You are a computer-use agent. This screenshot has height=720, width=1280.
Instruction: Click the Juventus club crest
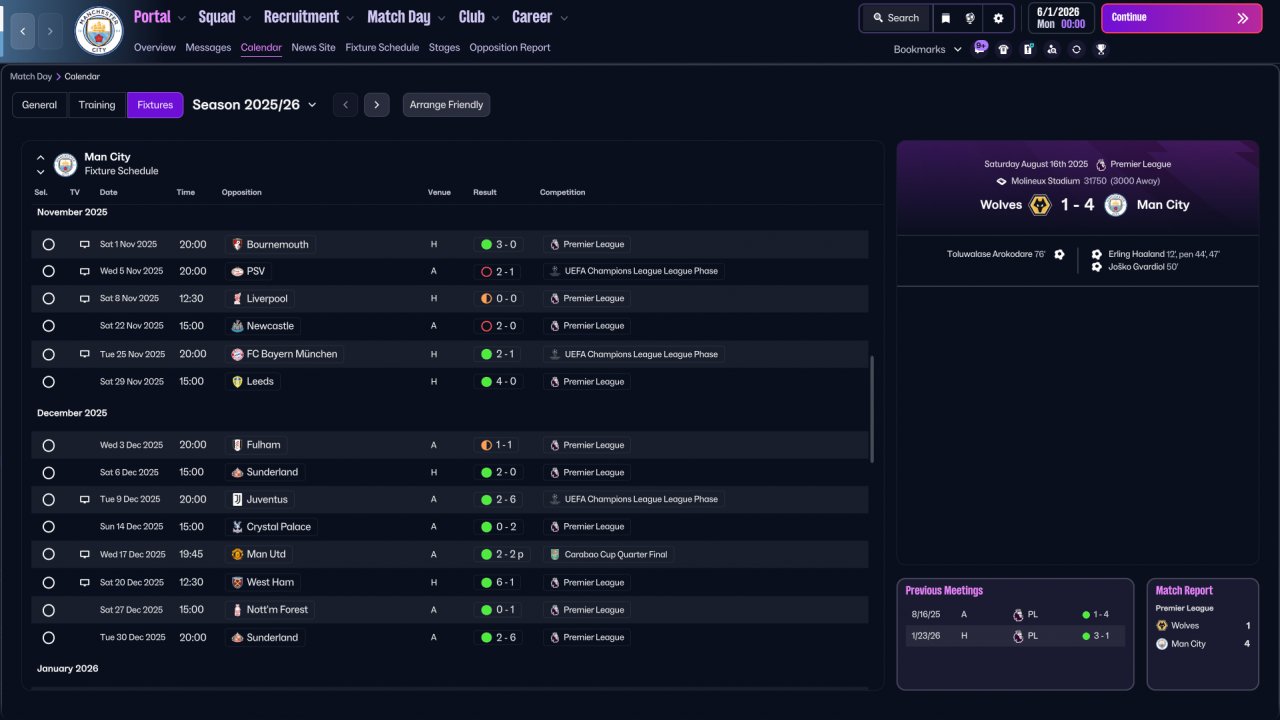(x=237, y=499)
